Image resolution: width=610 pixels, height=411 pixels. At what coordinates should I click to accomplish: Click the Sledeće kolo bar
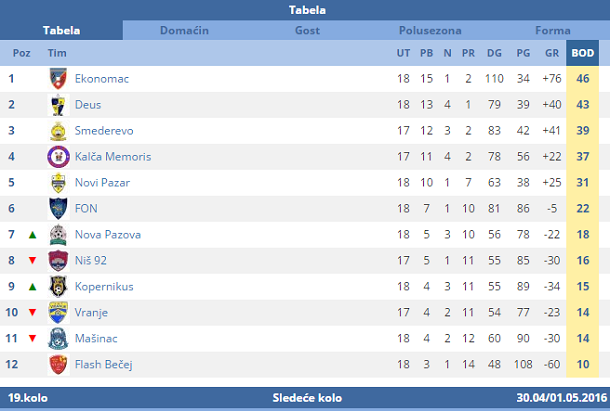(305, 398)
